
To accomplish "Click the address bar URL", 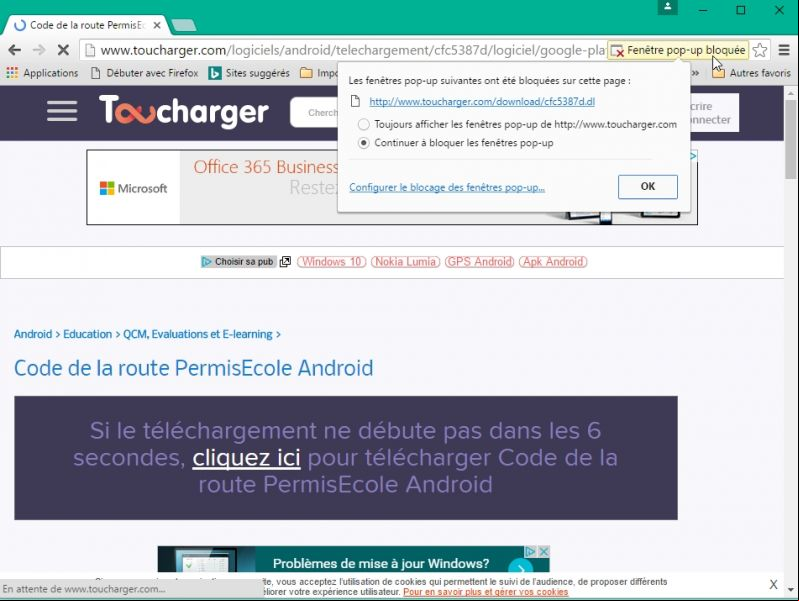I will point(353,50).
